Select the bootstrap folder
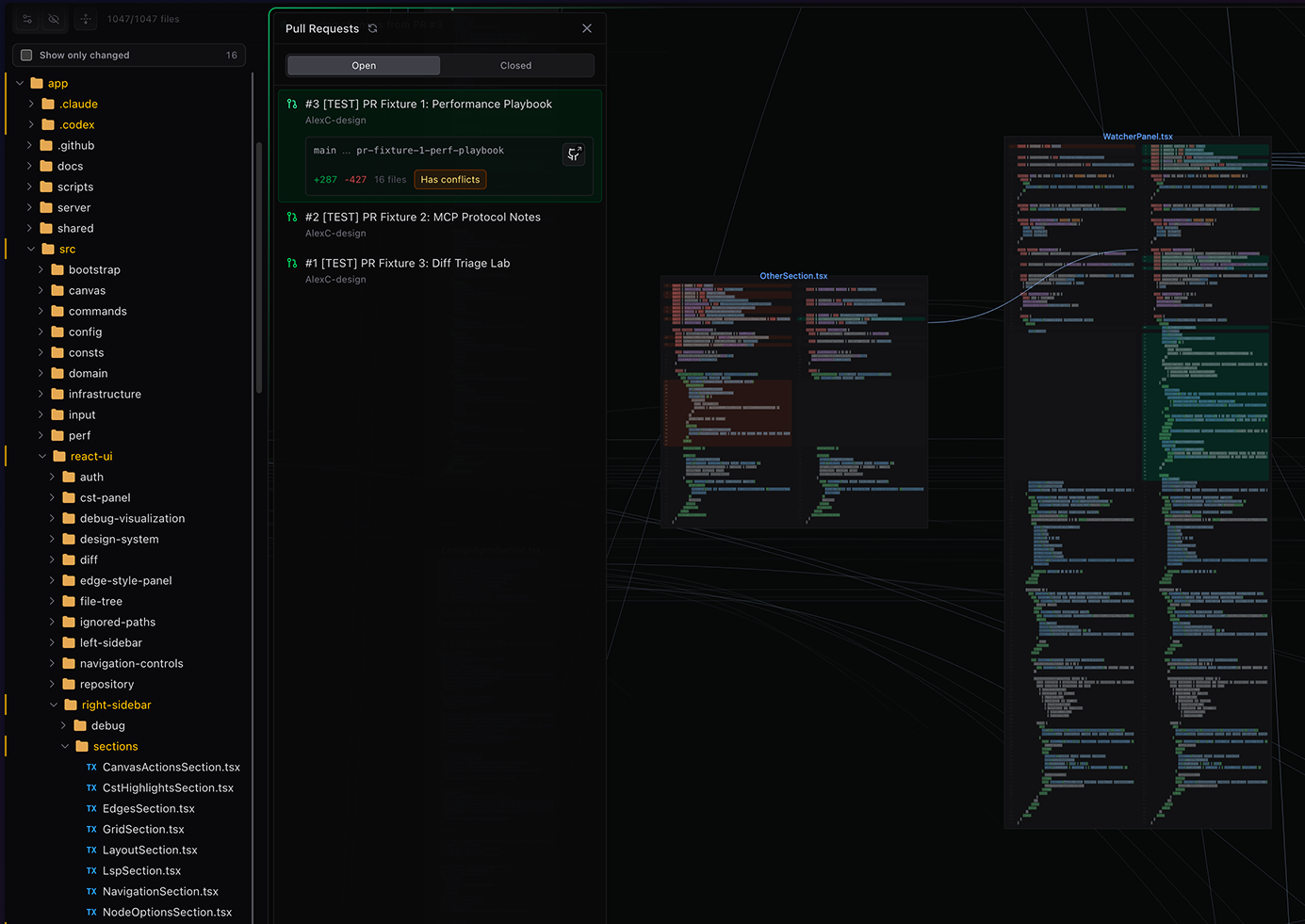Viewport: 1305px width, 924px height. (94, 269)
